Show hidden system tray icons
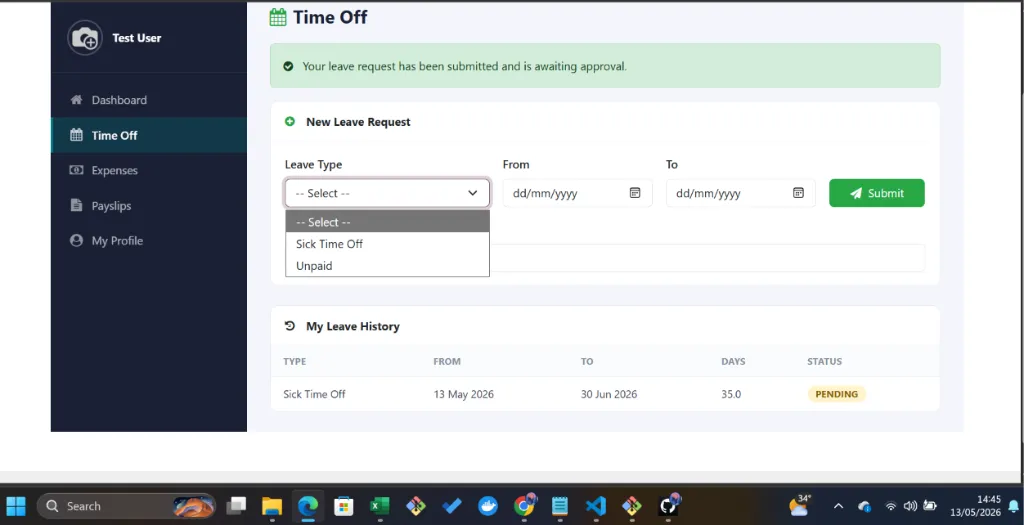1024x525 pixels. pyautogui.click(x=839, y=506)
